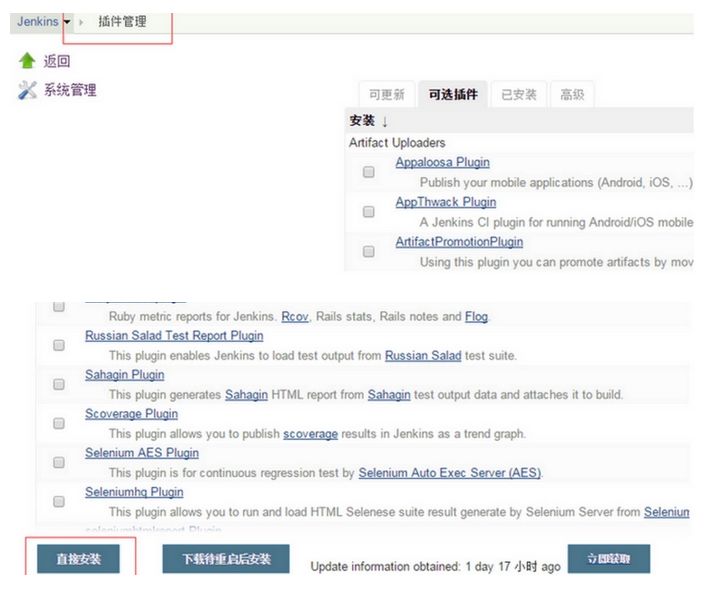Open the Scoverage Plugin title link
Image resolution: width=709 pixels, height=589 pixels.
131,414
